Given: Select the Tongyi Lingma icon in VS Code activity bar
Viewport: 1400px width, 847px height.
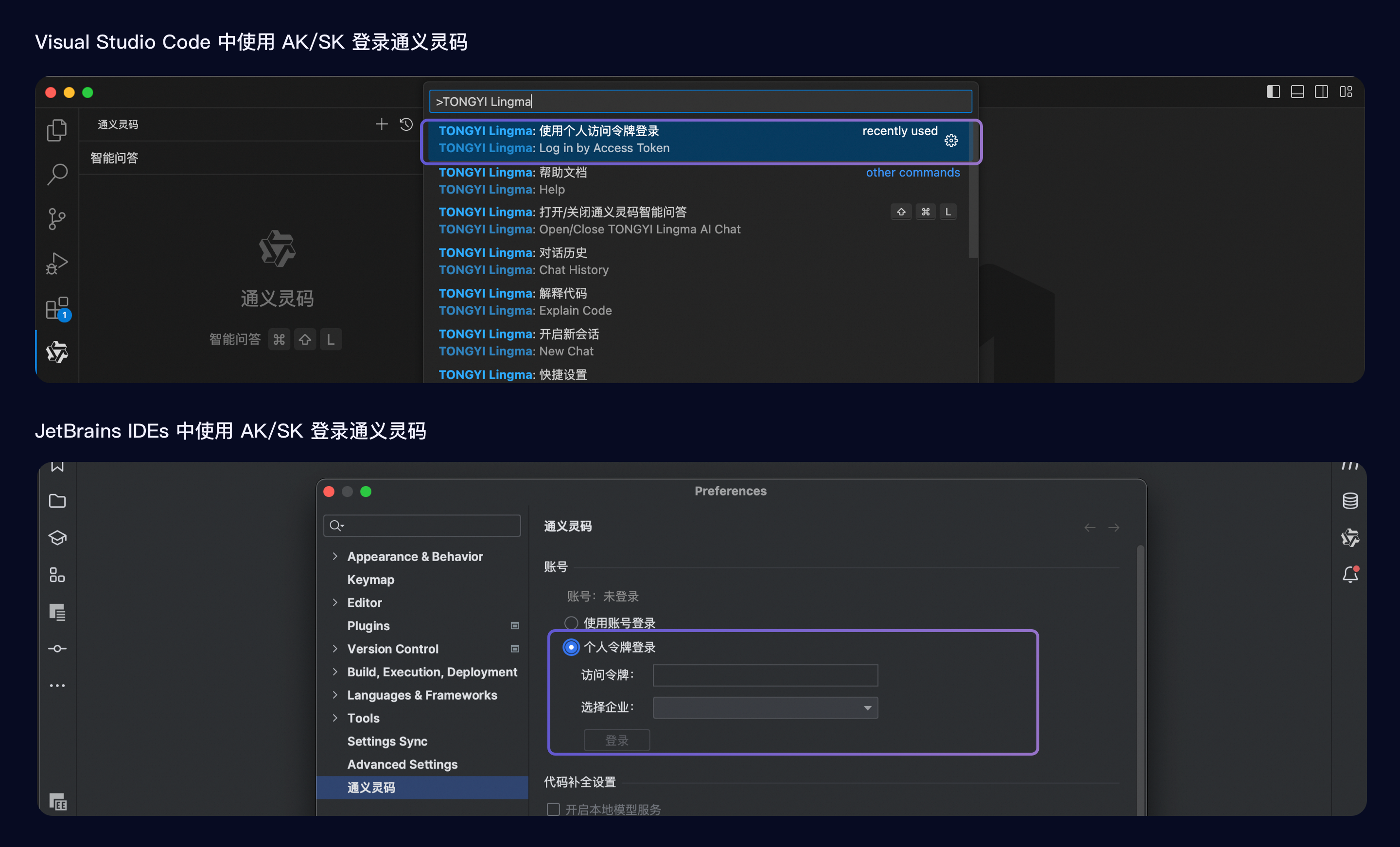Looking at the screenshot, I should click(57, 352).
